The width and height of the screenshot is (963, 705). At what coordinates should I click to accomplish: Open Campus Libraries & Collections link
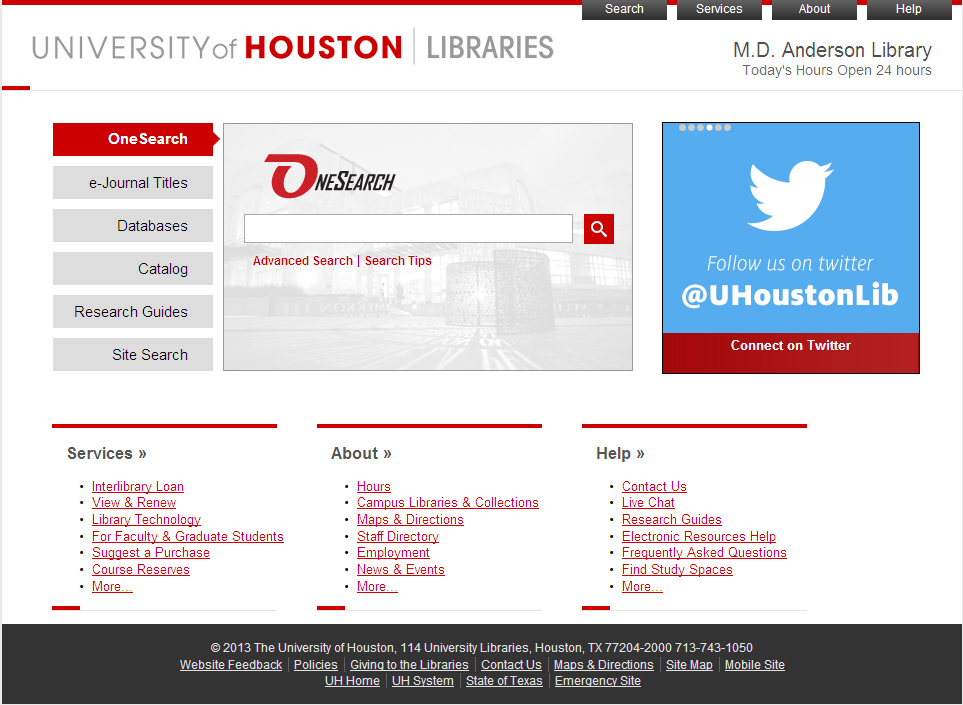coord(448,502)
